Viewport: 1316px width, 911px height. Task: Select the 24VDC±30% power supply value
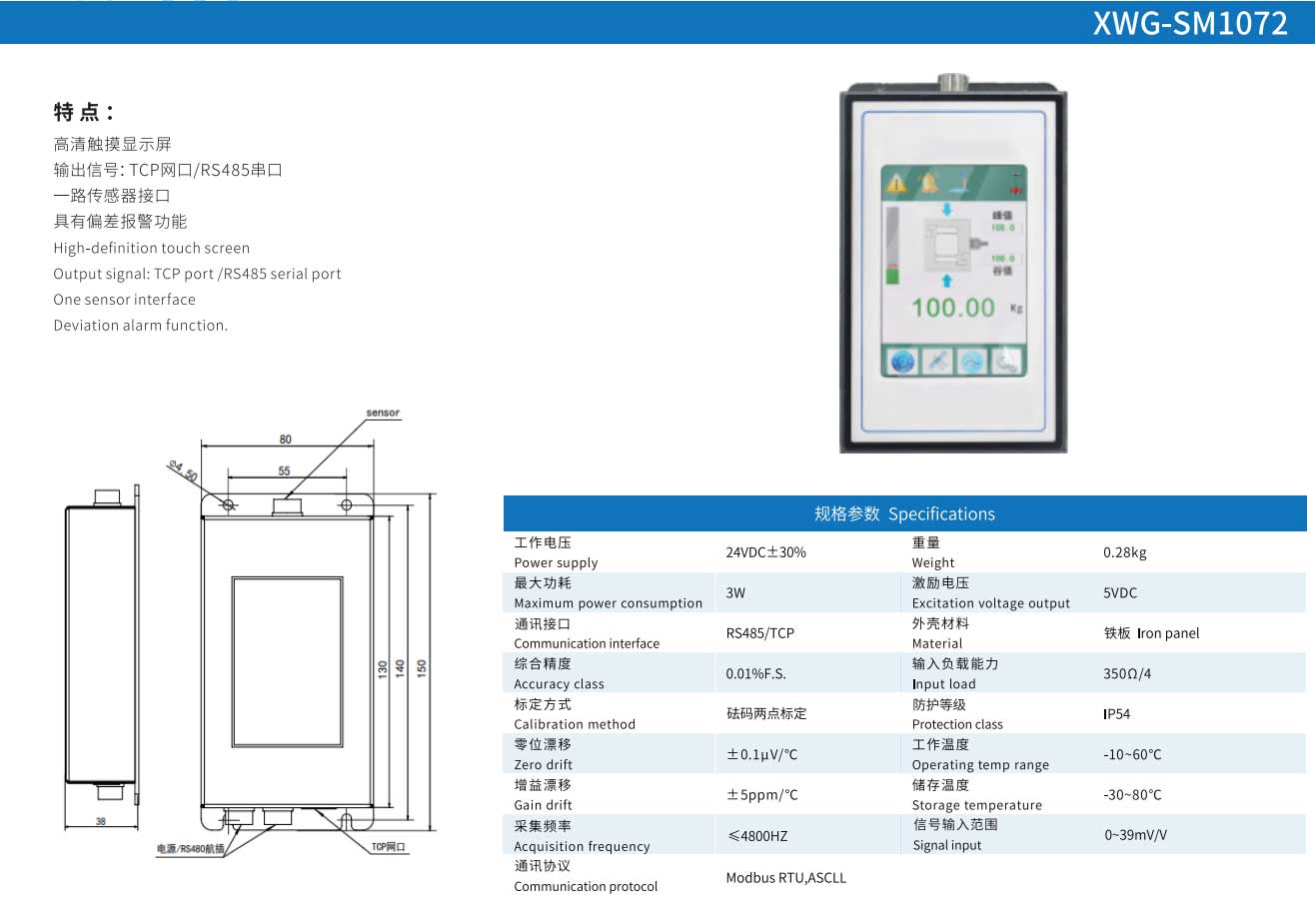(x=765, y=552)
